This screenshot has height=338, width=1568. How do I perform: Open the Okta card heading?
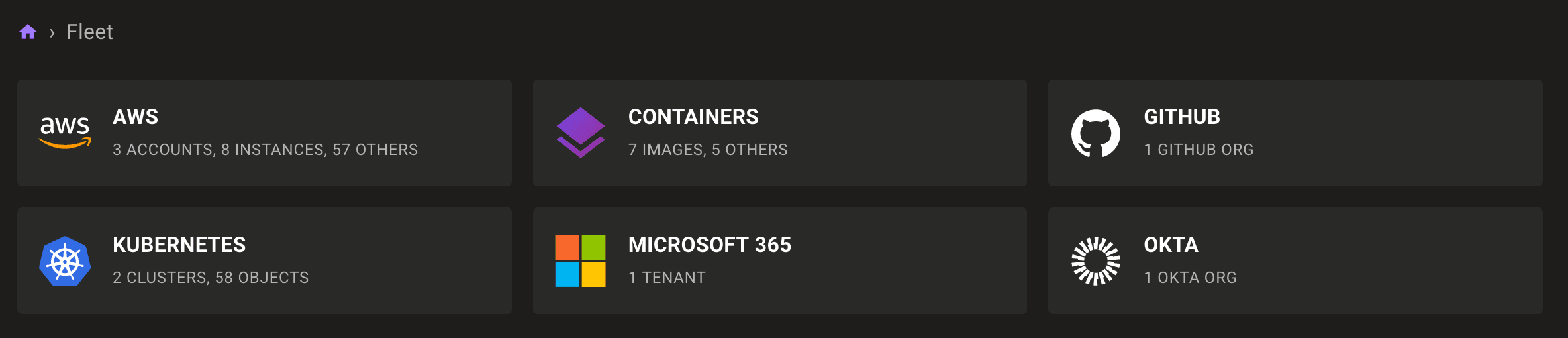coord(1171,245)
